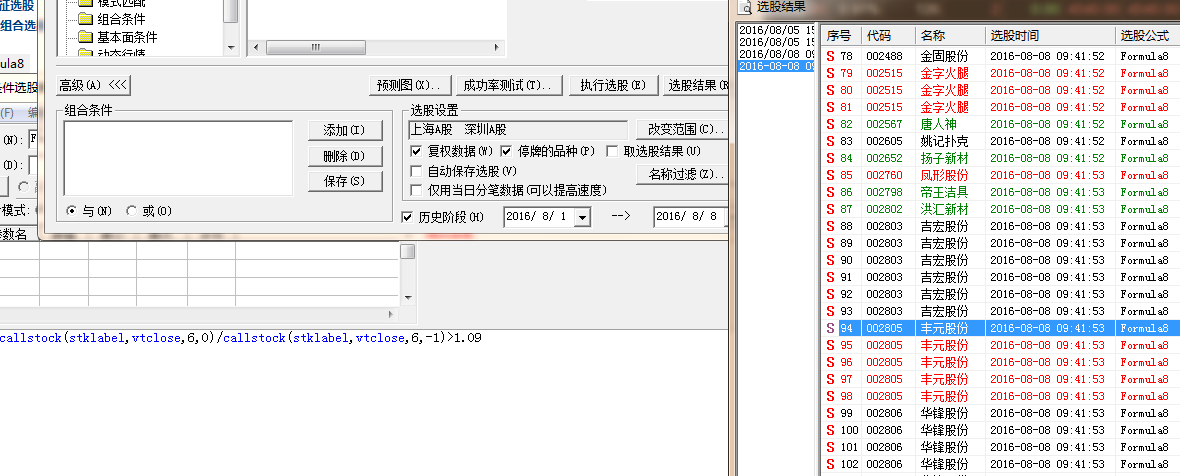Click the horizontal scrollbar thumb in upper panel
Image resolution: width=1180 pixels, height=476 pixels.
click(x=315, y=47)
